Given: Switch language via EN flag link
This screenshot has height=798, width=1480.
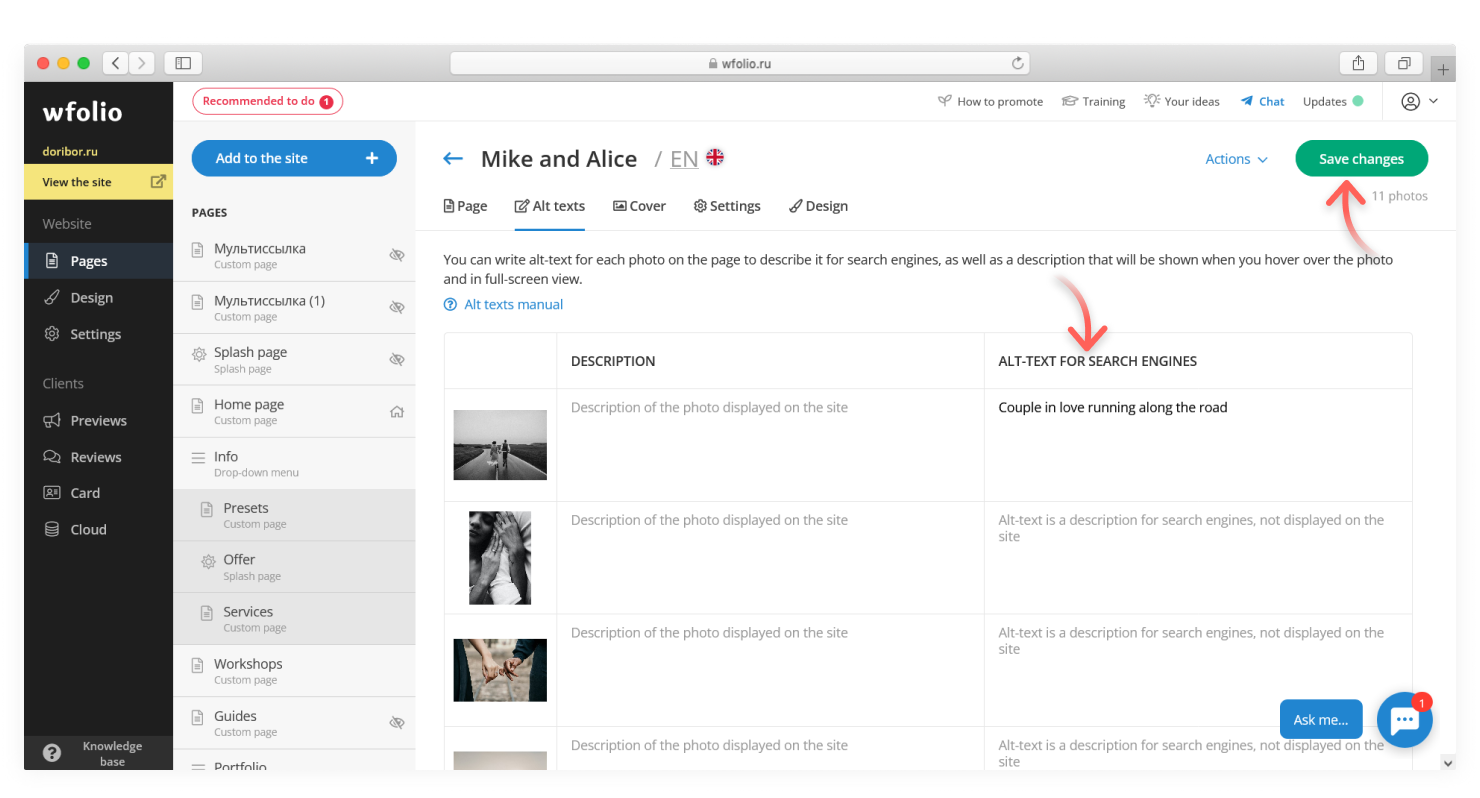Looking at the screenshot, I should [697, 158].
